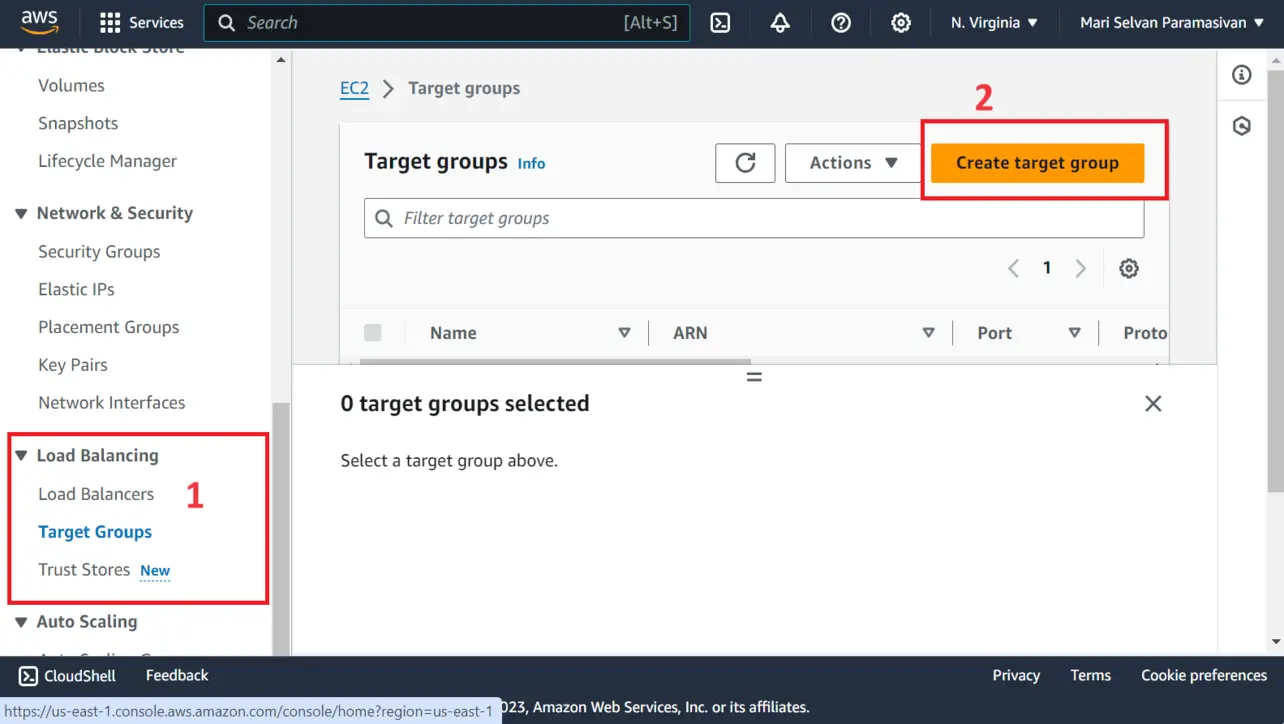Follow the EC2 breadcrumb link
This screenshot has height=724, width=1284.
tap(354, 88)
